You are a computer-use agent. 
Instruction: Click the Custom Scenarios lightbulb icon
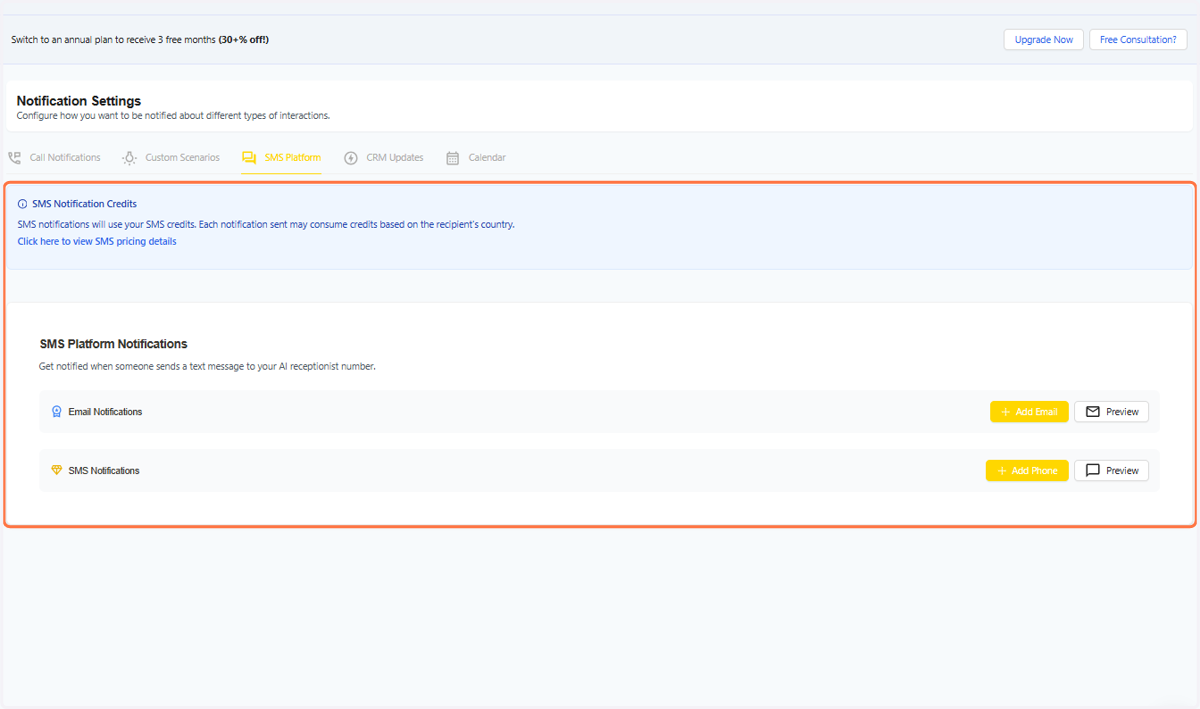click(129, 158)
